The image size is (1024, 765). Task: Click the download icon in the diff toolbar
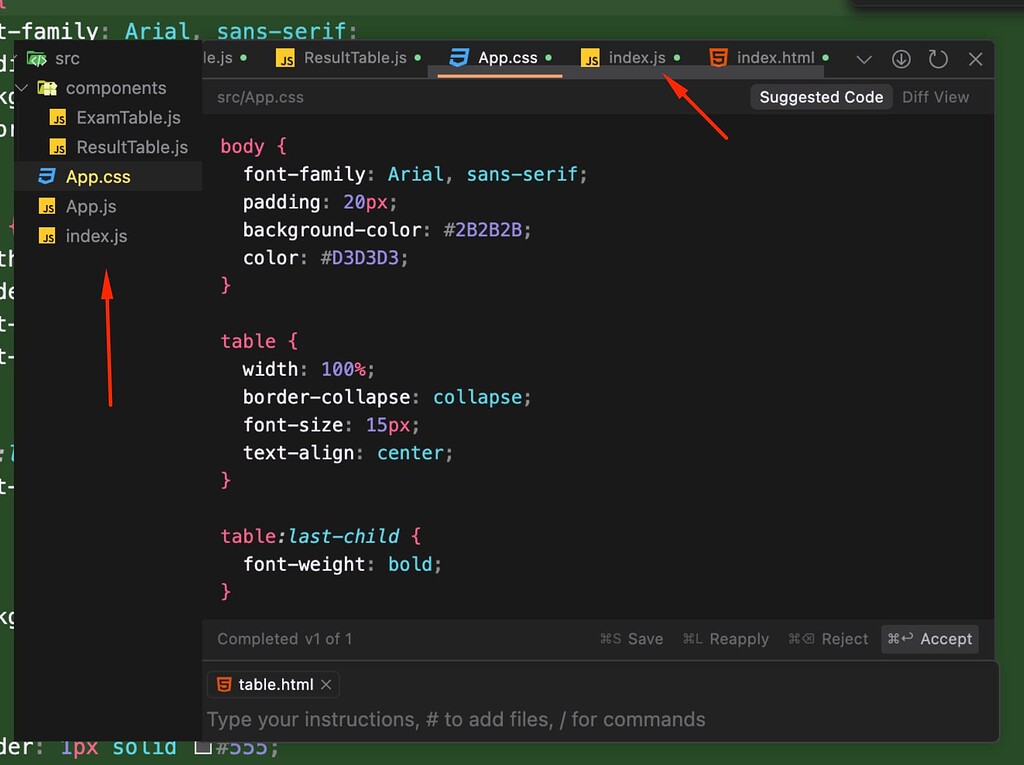[x=900, y=59]
